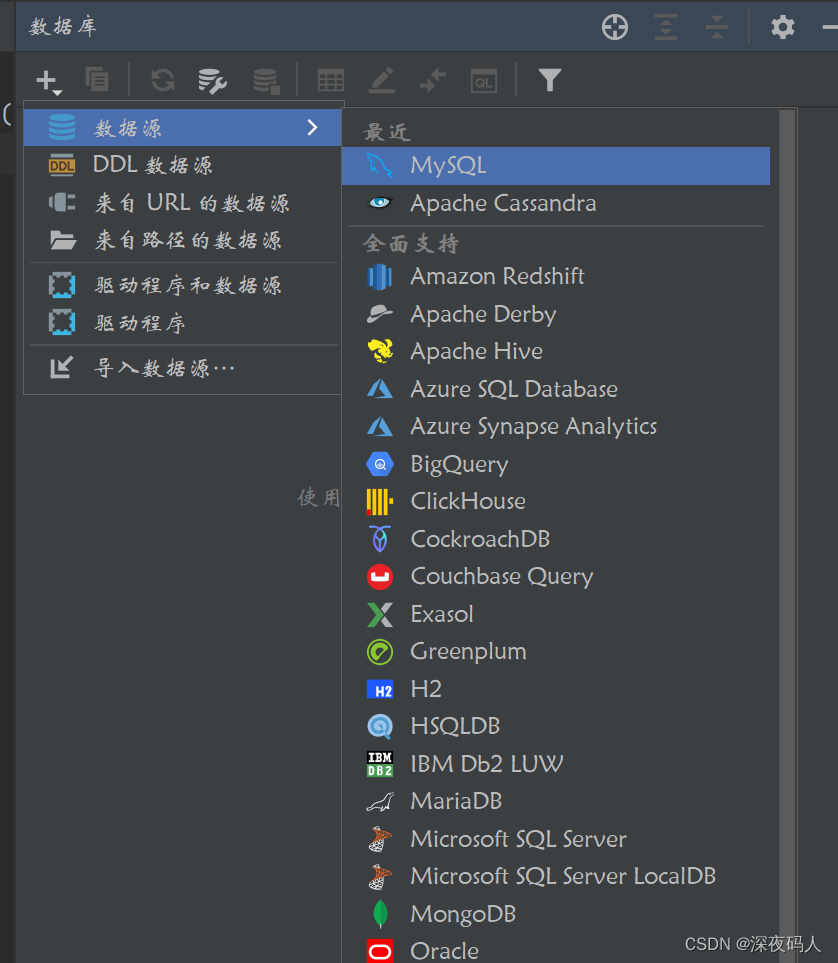The height and width of the screenshot is (963, 838).
Task: Select Exasol data source
Action: [555, 614]
